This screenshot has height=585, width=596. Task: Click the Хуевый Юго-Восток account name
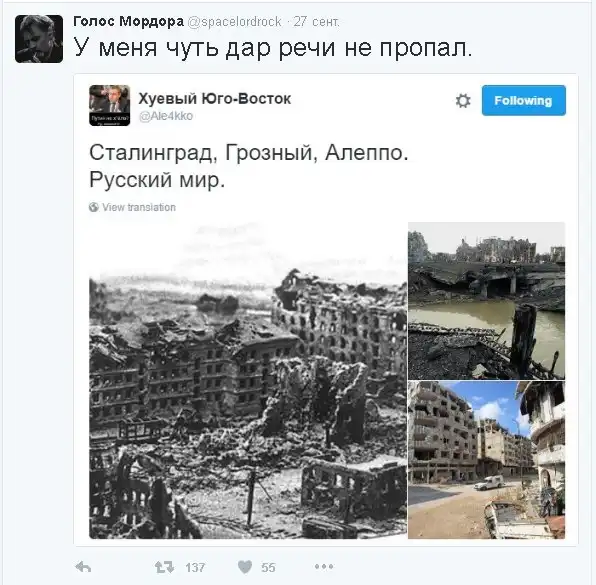click(215, 98)
